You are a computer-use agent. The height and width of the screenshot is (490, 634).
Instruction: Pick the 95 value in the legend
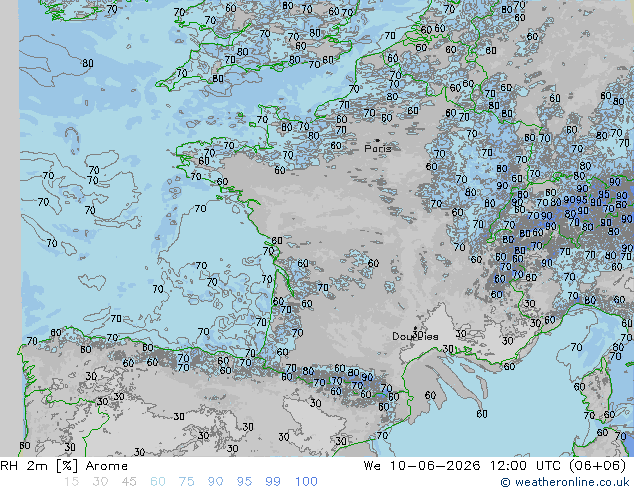244,482
